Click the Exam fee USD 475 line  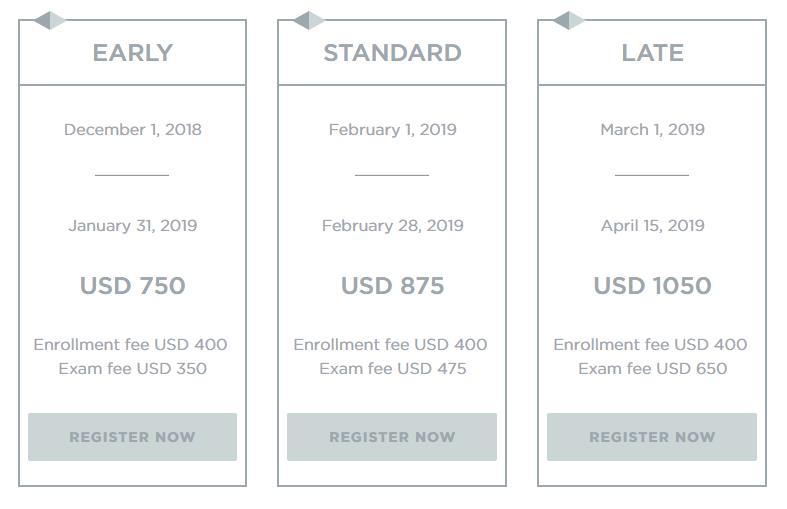392,368
